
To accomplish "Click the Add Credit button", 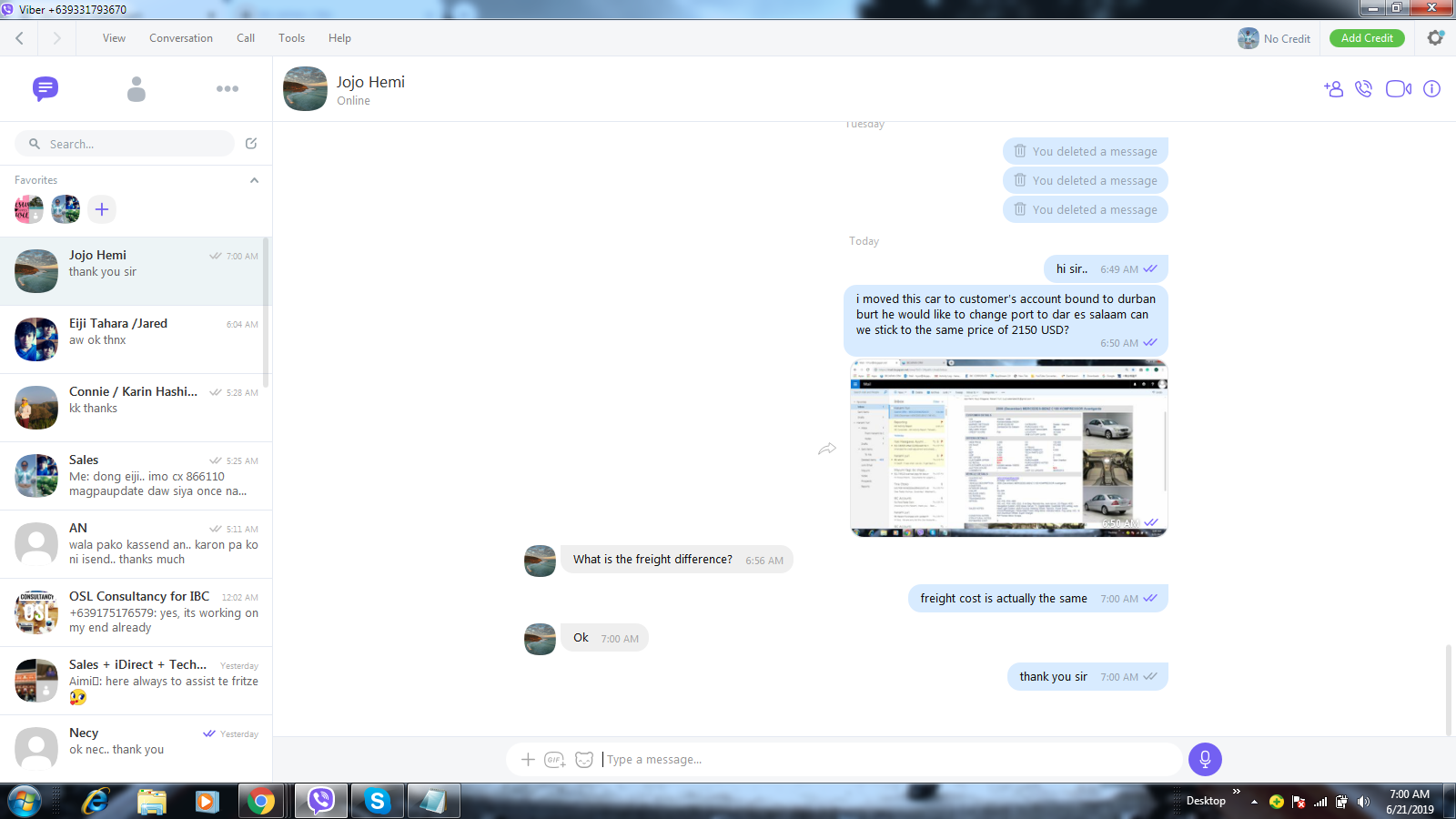I will click(x=1367, y=38).
